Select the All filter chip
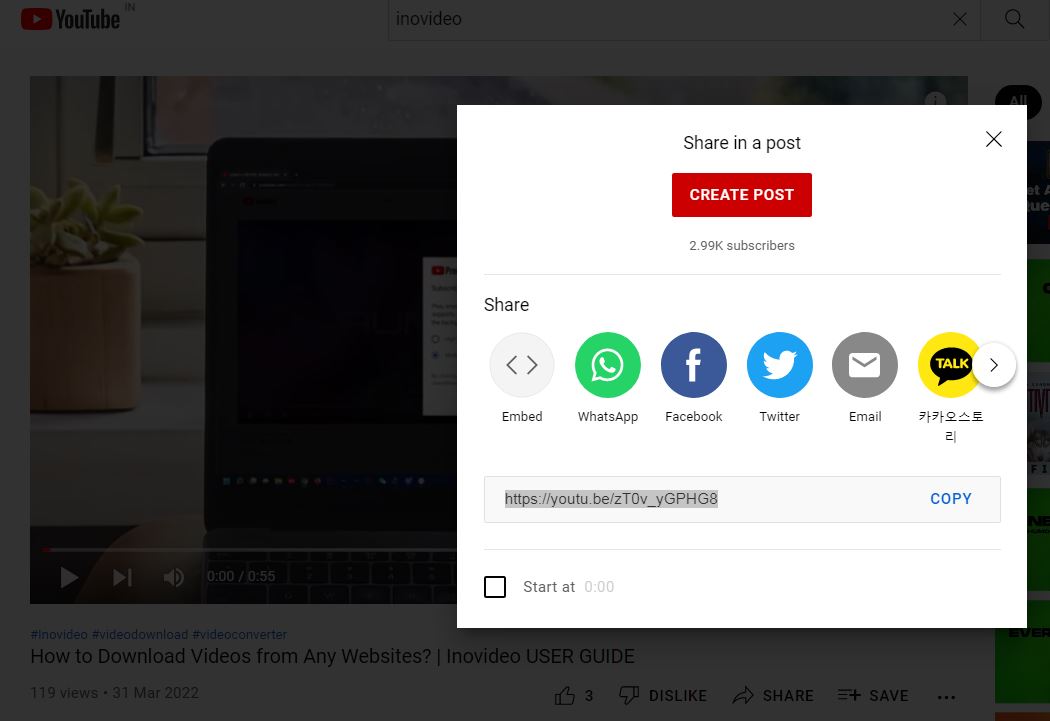Viewport: 1050px width, 721px height. (1018, 101)
